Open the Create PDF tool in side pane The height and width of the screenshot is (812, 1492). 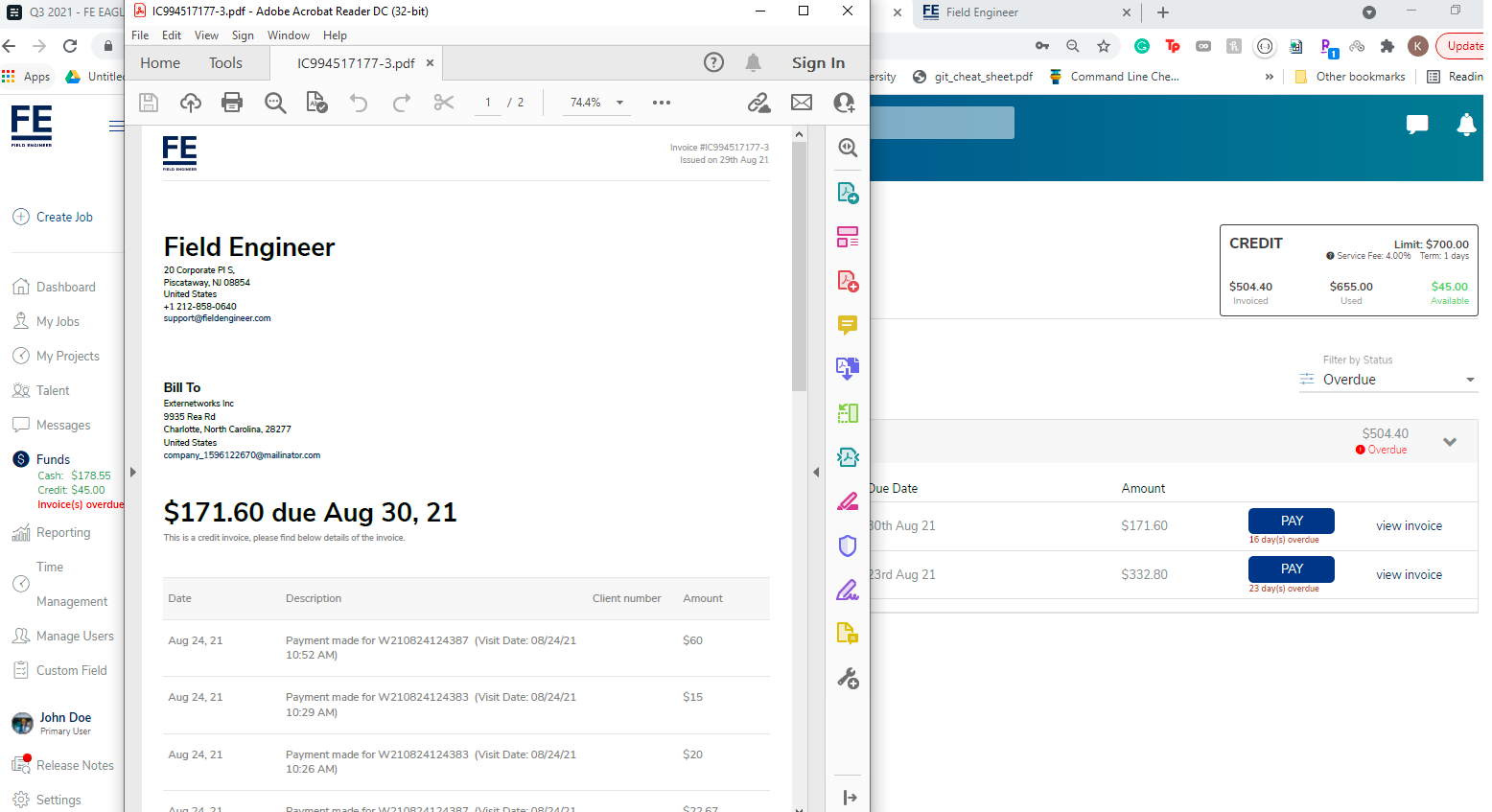tap(848, 281)
